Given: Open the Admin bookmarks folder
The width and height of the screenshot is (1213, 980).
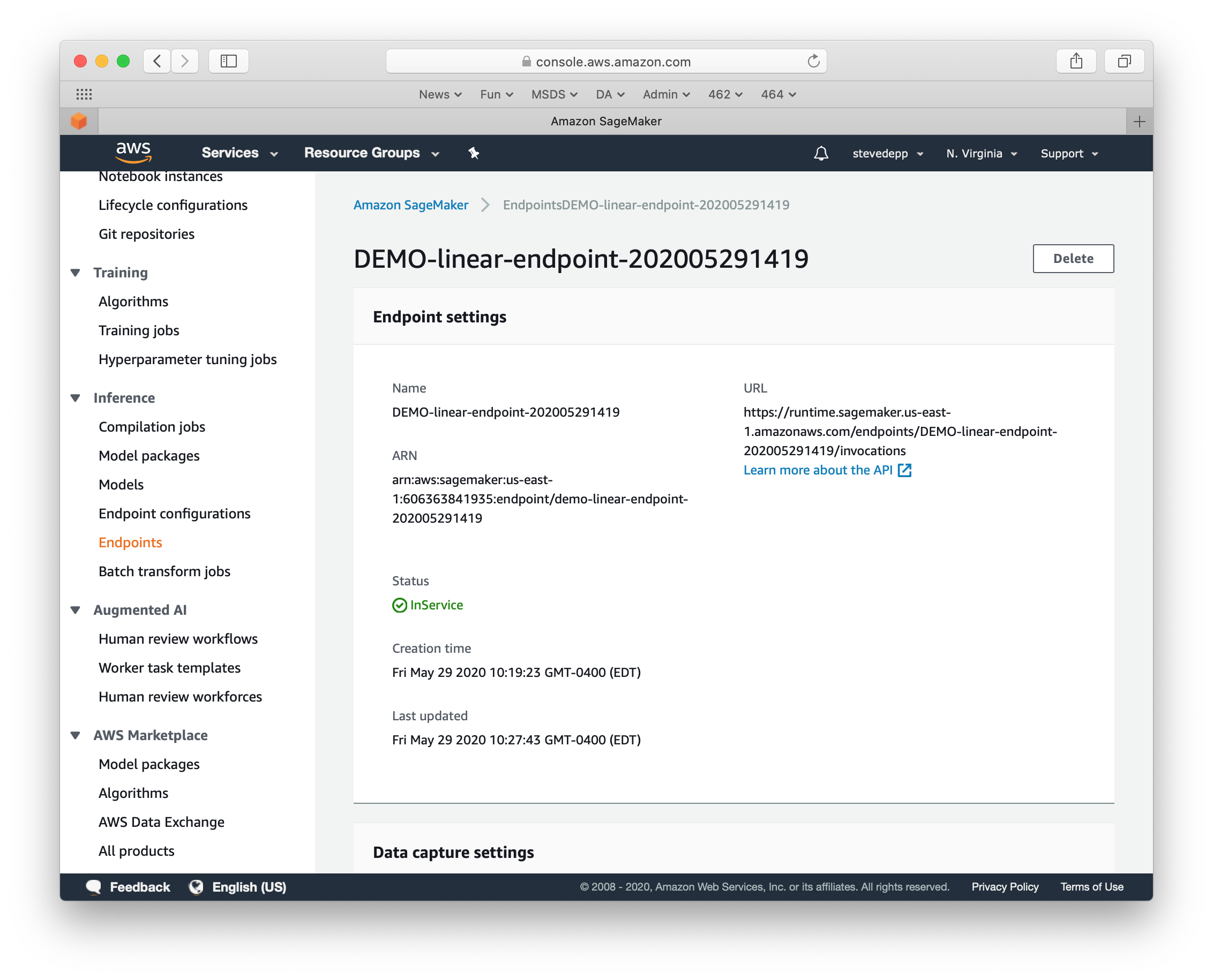Looking at the screenshot, I should click(x=666, y=94).
